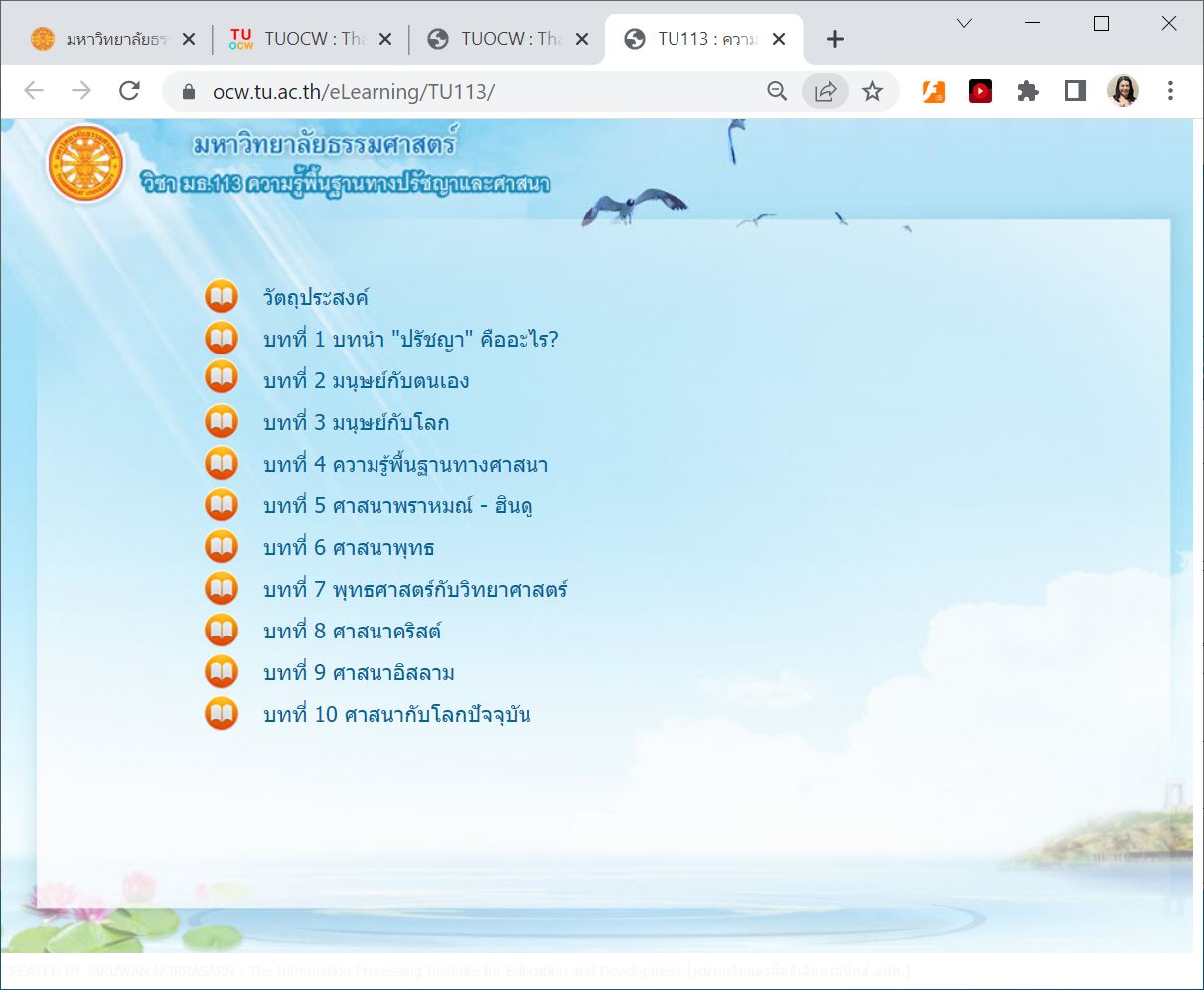Click the zoom magnifier icon in address bar
The width and height of the screenshot is (1204, 990).
777,91
